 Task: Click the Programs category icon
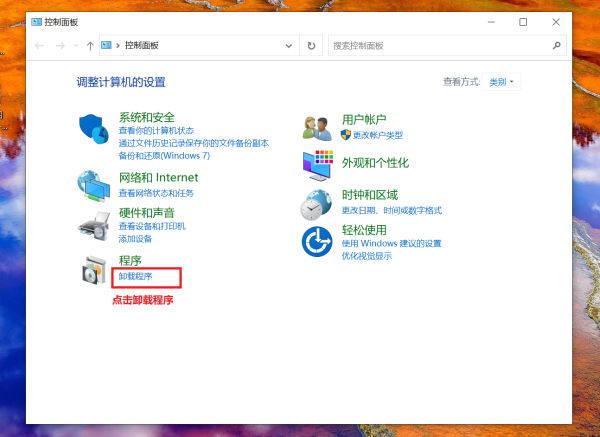(x=94, y=269)
